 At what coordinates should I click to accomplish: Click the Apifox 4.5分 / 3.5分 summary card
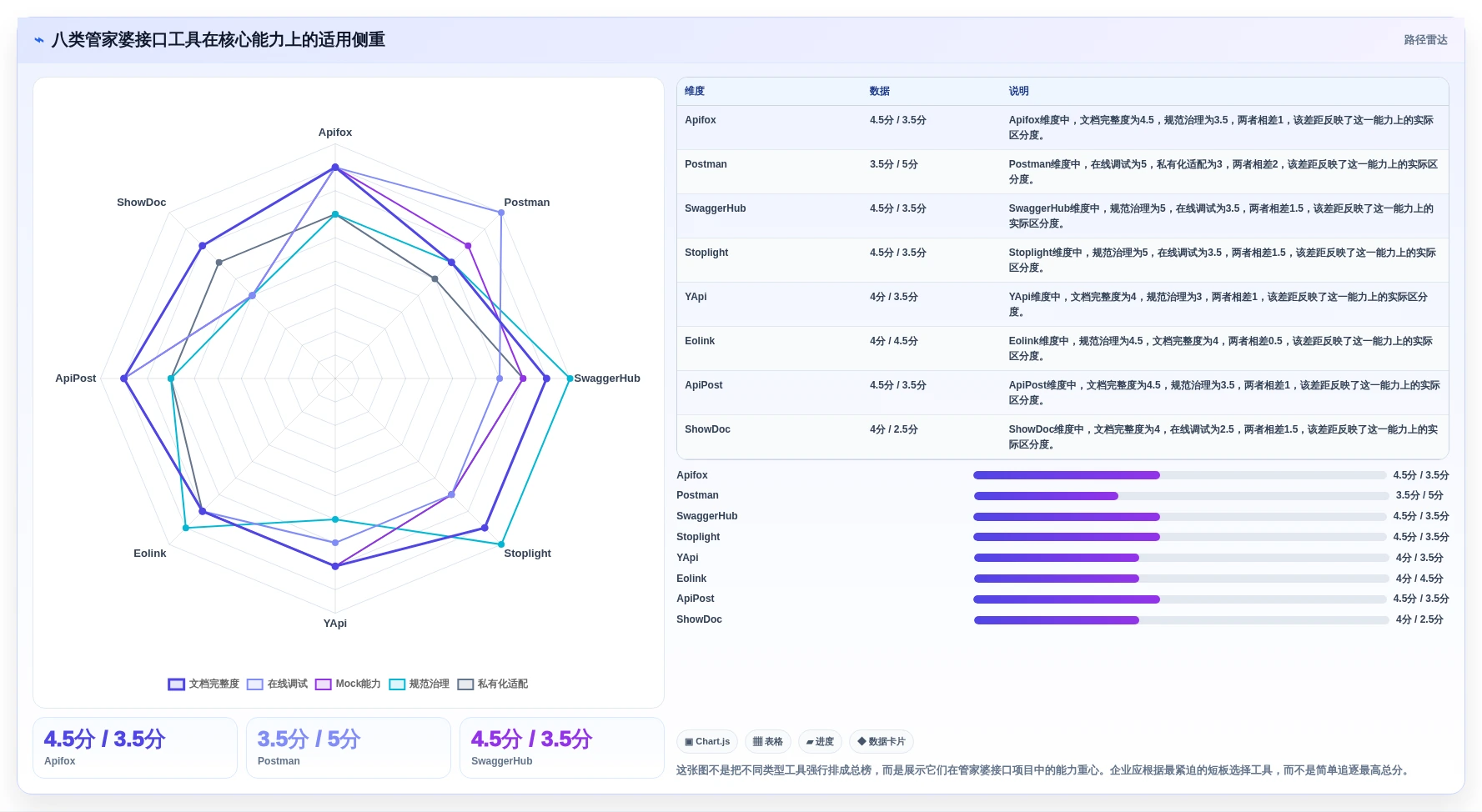(x=135, y=748)
